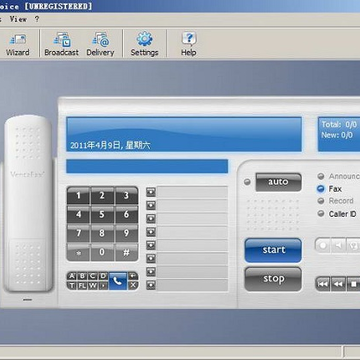
Task: Click the rewind playback button
Action: 338,284
